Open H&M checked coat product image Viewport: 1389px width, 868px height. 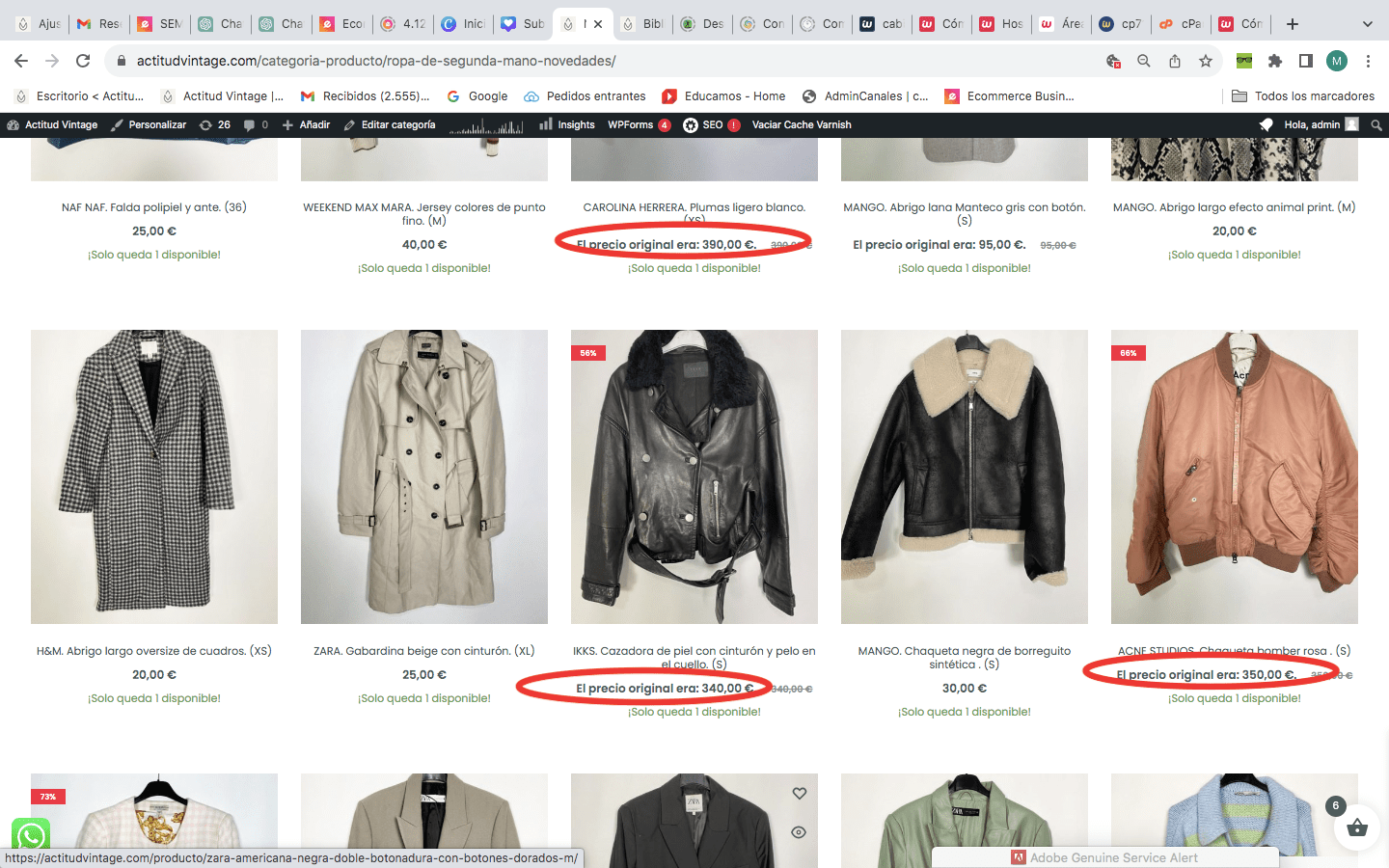[x=154, y=476]
